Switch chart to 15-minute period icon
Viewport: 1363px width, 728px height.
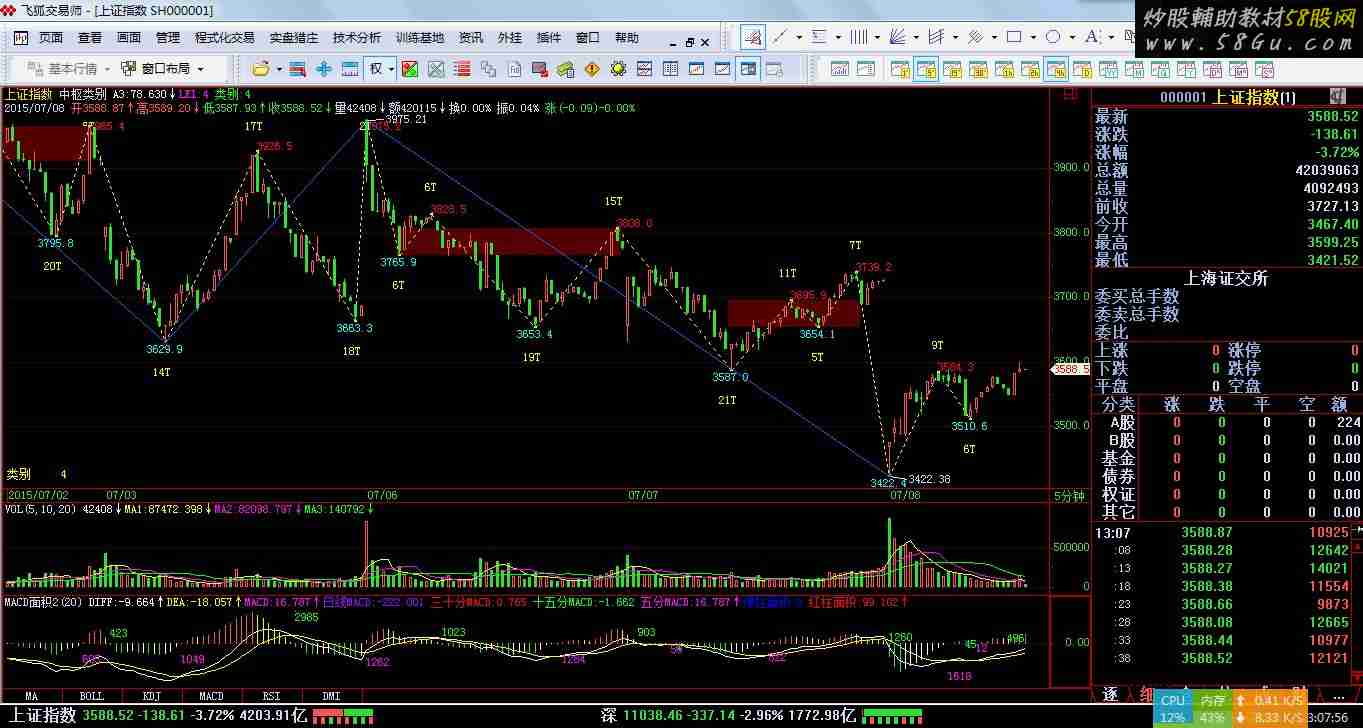(952, 69)
